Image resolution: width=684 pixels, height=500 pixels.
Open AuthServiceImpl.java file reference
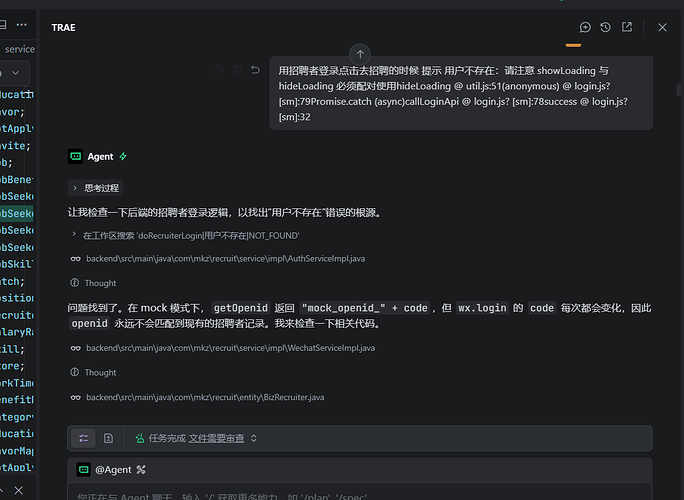226,259
